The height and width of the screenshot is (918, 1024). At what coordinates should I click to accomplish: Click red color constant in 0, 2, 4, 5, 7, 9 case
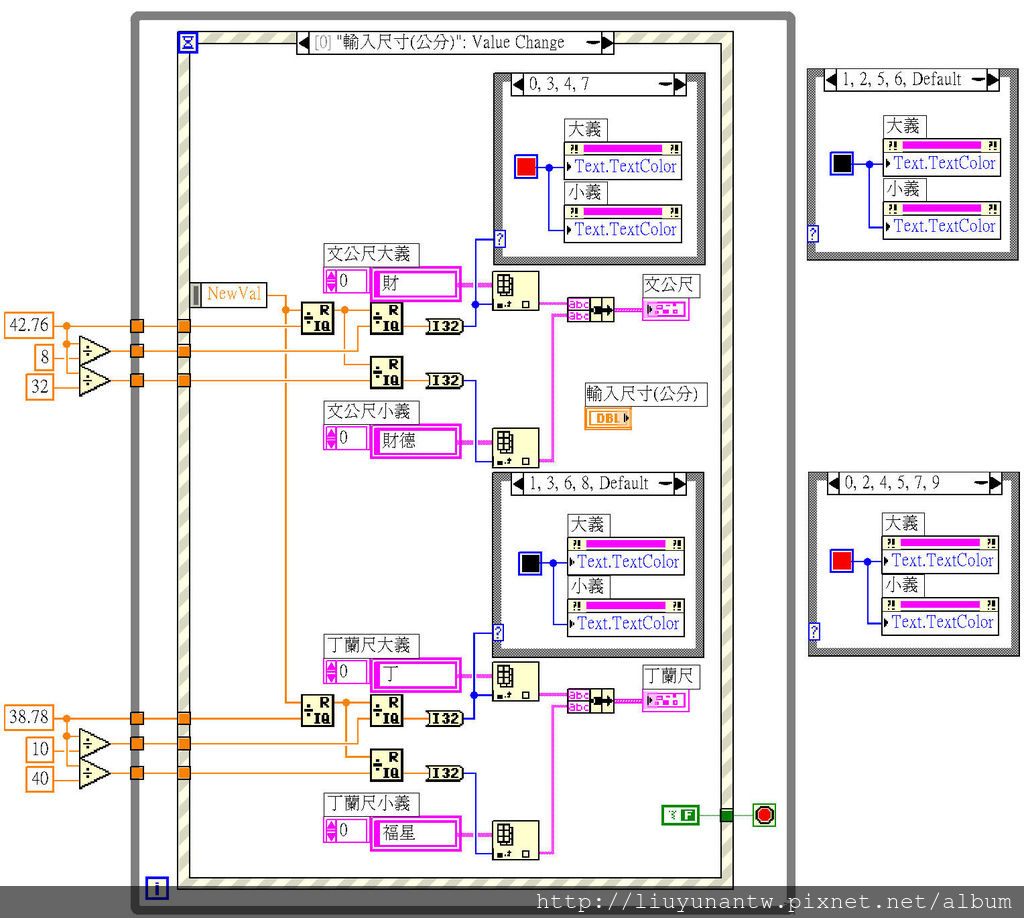coord(842,561)
